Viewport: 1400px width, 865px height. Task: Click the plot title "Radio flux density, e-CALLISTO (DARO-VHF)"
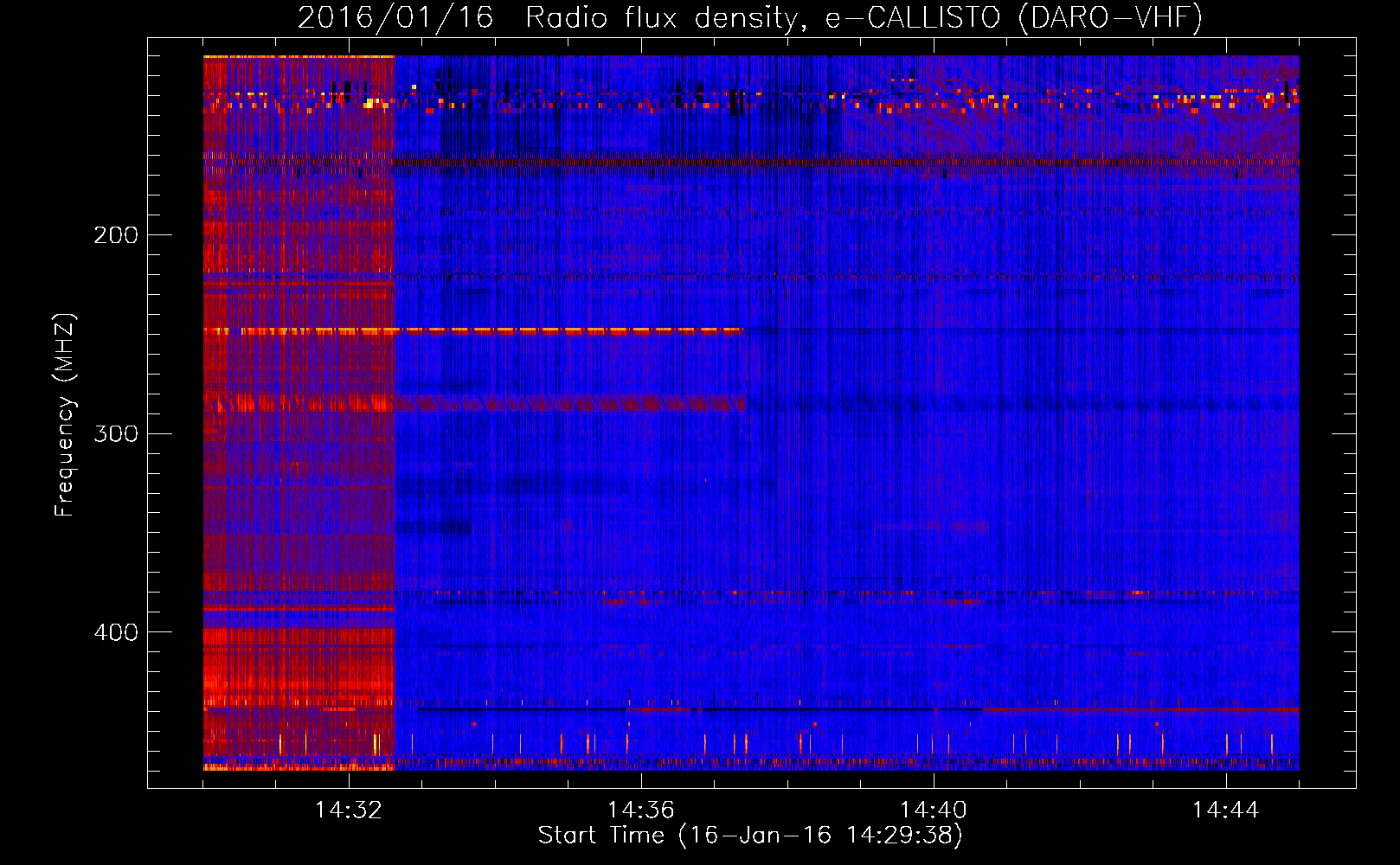(864, 17)
